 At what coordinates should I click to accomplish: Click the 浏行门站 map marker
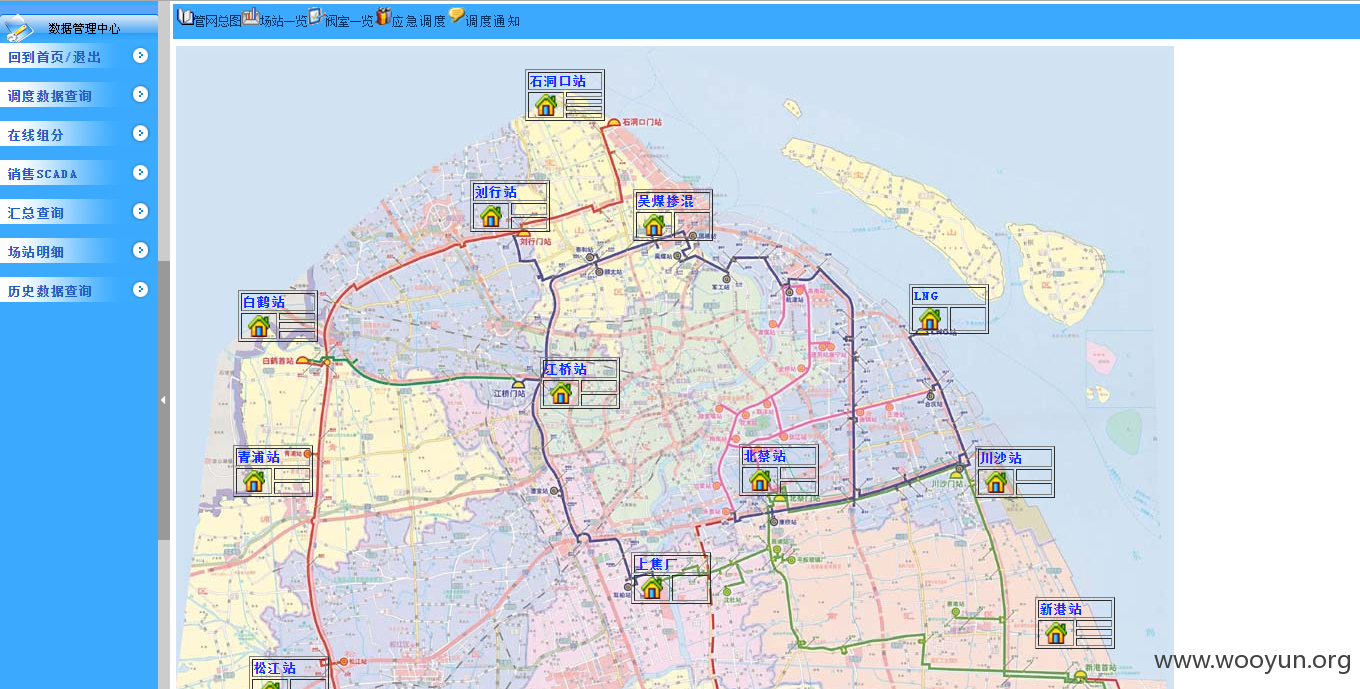(523, 233)
